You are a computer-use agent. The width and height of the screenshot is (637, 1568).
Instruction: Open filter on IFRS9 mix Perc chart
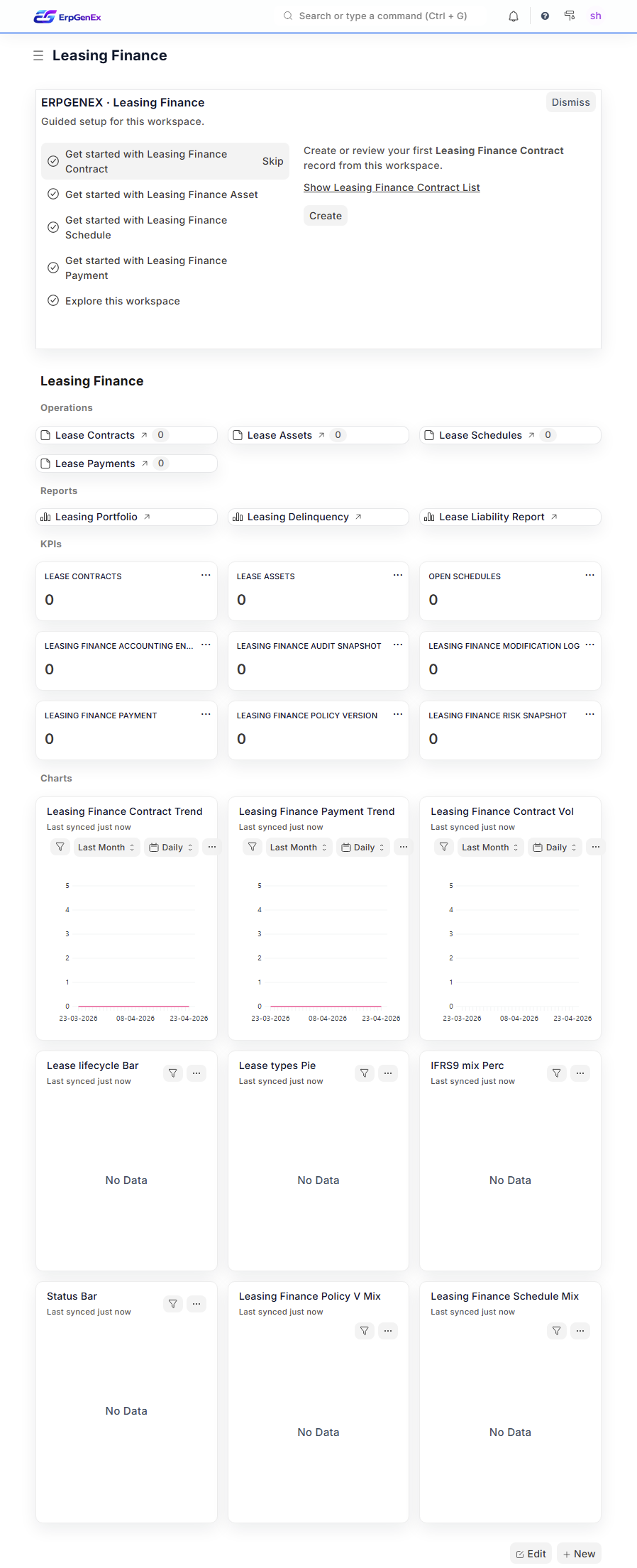(557, 1073)
